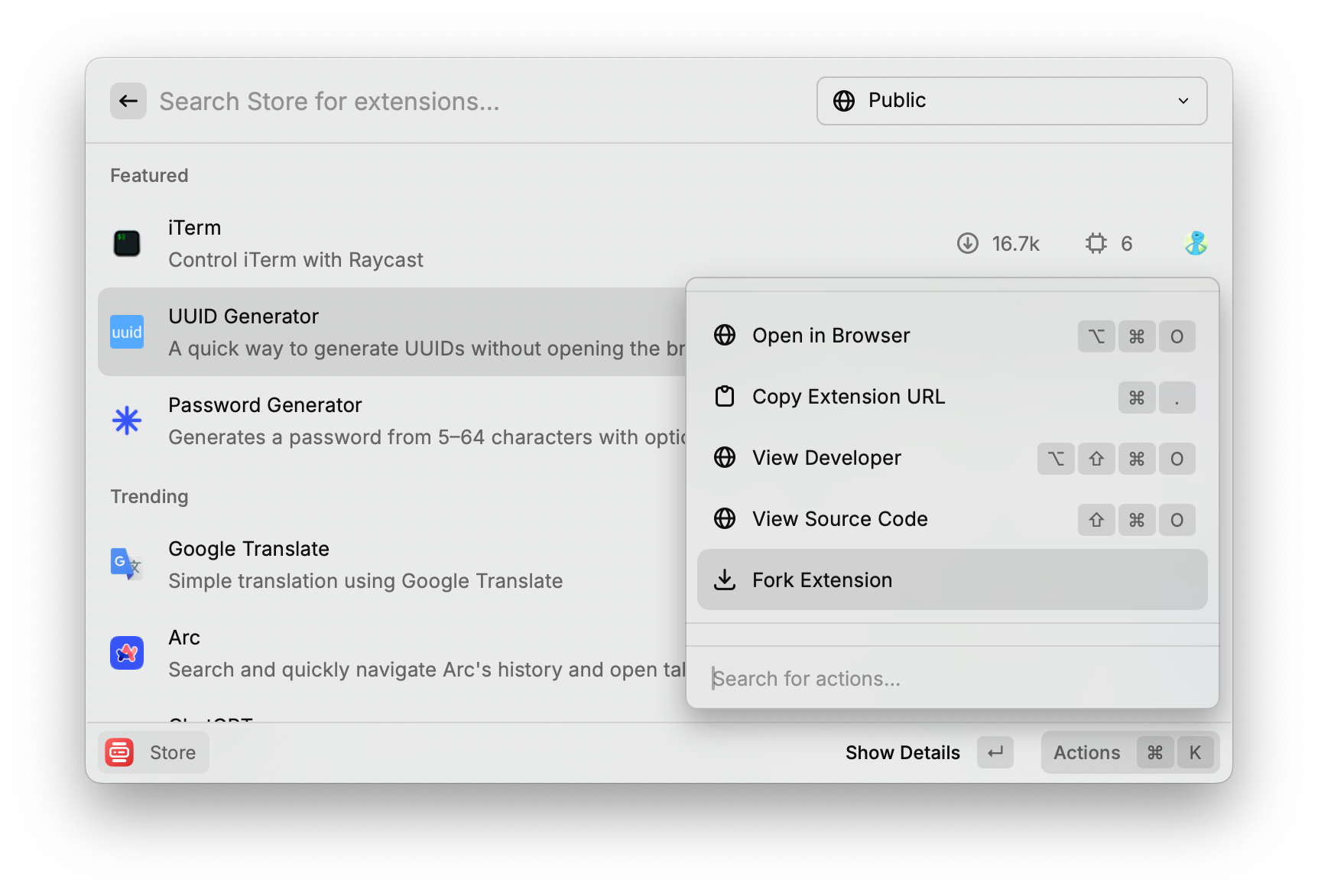The height and width of the screenshot is (896, 1318).
Task: Click the Store label in bottom bar
Action: pos(173,753)
